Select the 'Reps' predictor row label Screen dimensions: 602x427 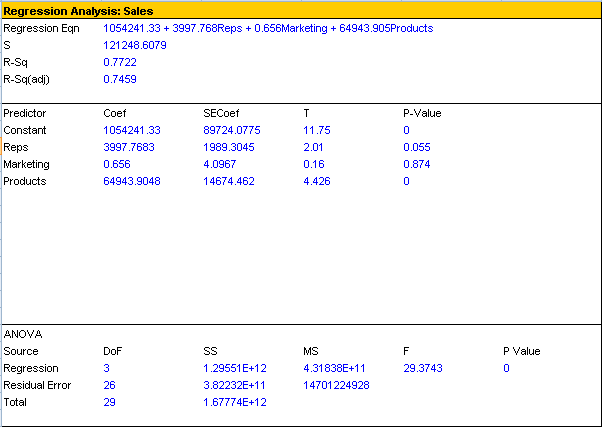tap(16, 147)
